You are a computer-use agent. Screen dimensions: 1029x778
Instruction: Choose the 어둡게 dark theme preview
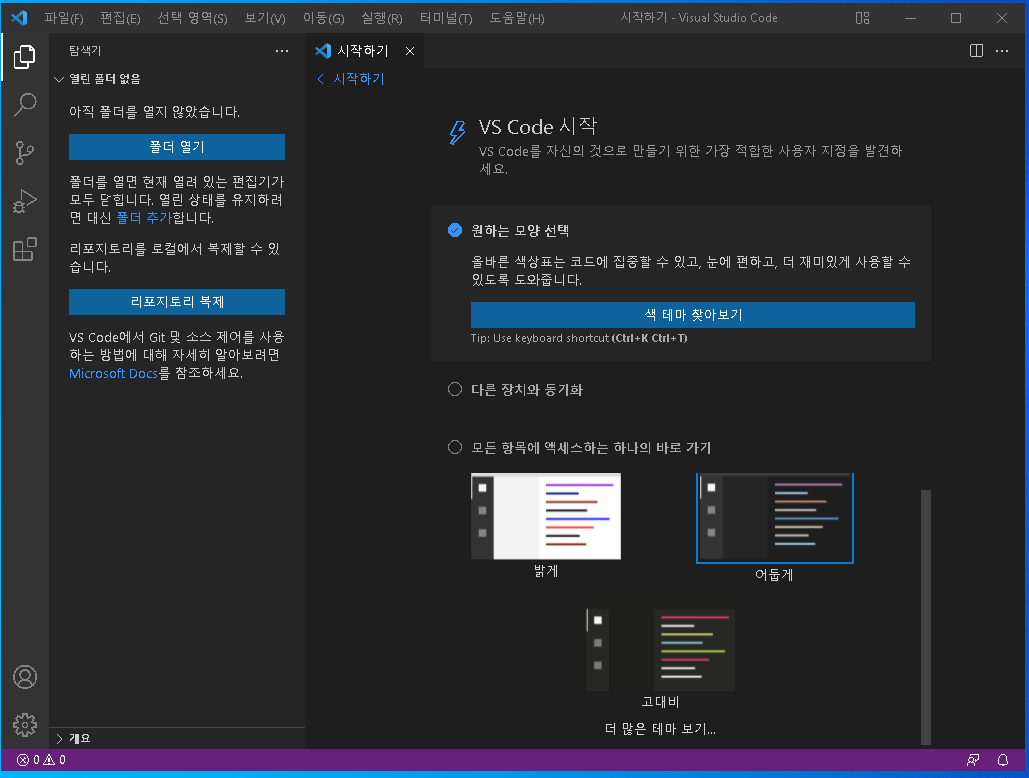775,518
